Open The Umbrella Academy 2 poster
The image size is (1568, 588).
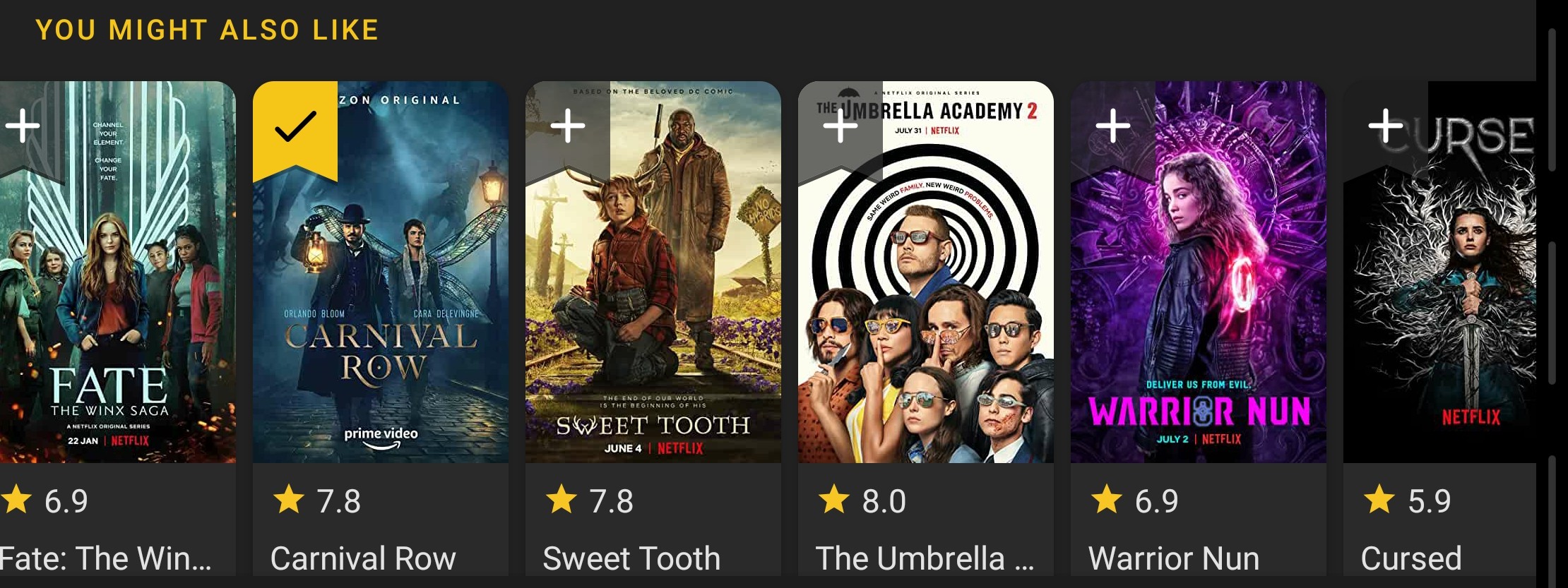click(926, 296)
